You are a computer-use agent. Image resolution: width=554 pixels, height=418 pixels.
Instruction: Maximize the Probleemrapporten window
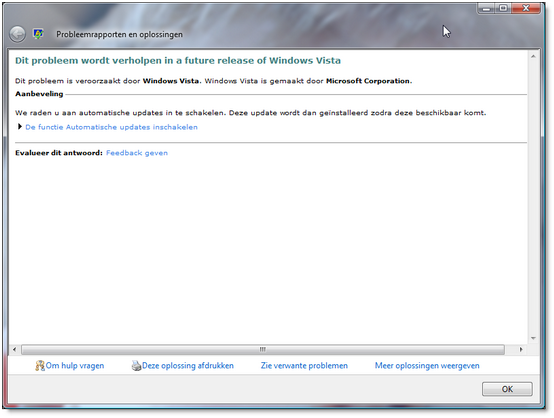[x=503, y=8]
